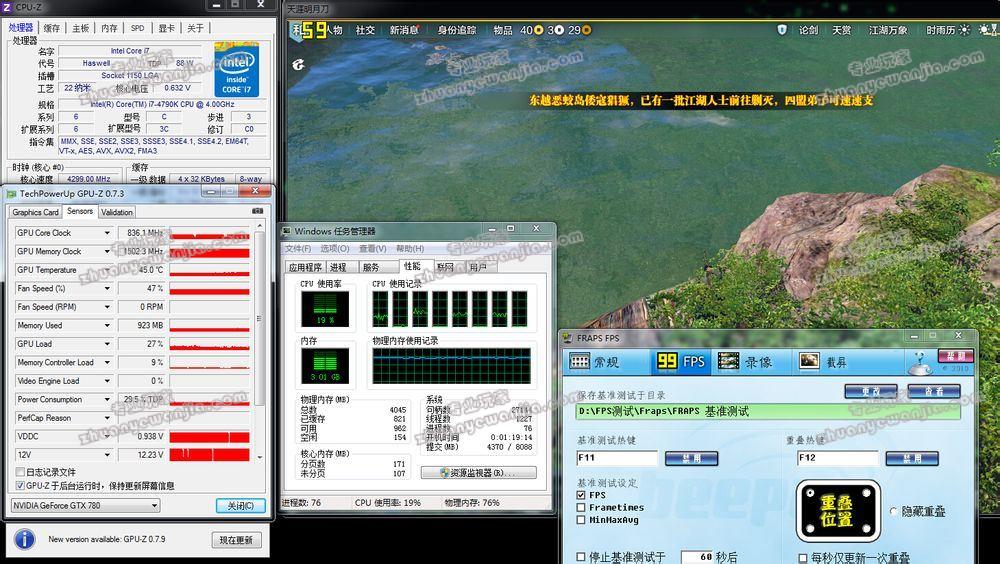
Task: Enable the Frametimes checkbox
Action: click(x=581, y=507)
